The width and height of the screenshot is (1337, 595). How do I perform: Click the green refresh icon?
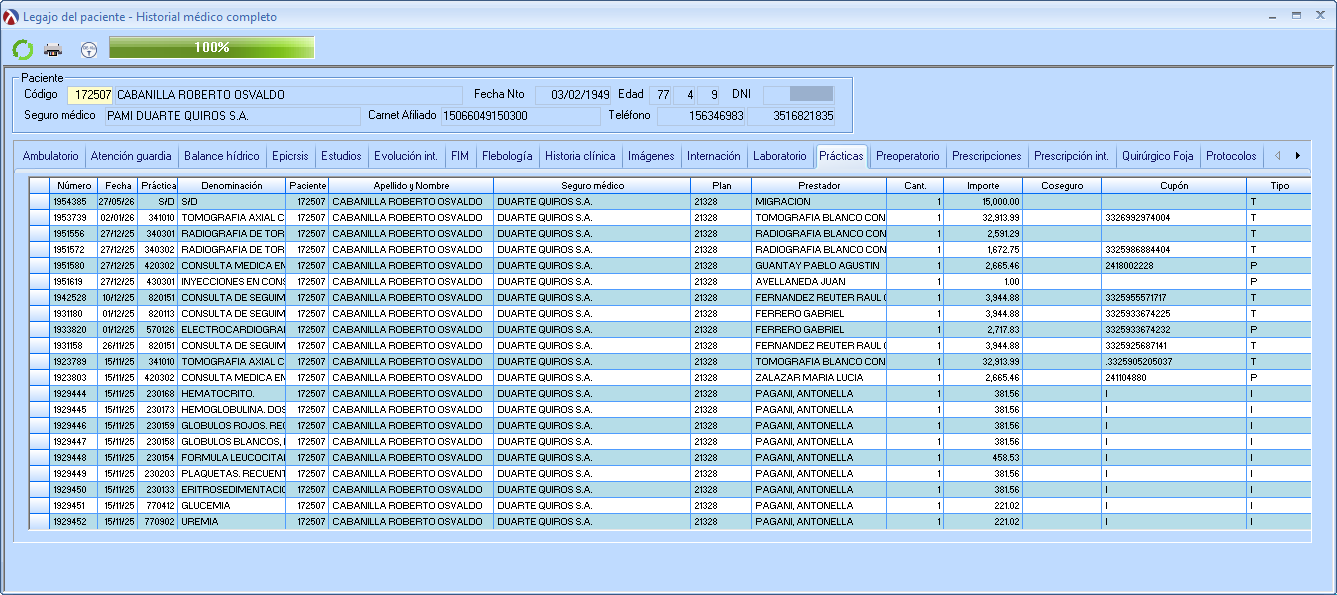pos(22,49)
